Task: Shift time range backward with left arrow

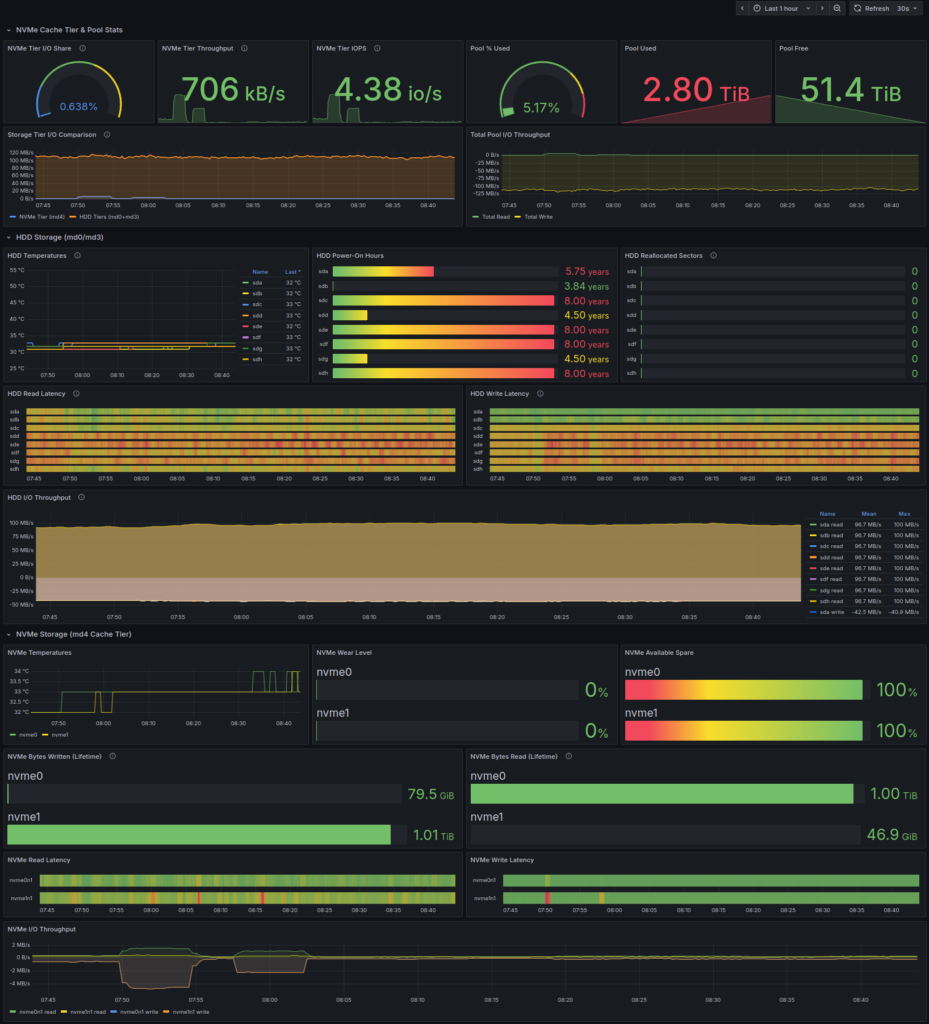Action: (742, 8)
